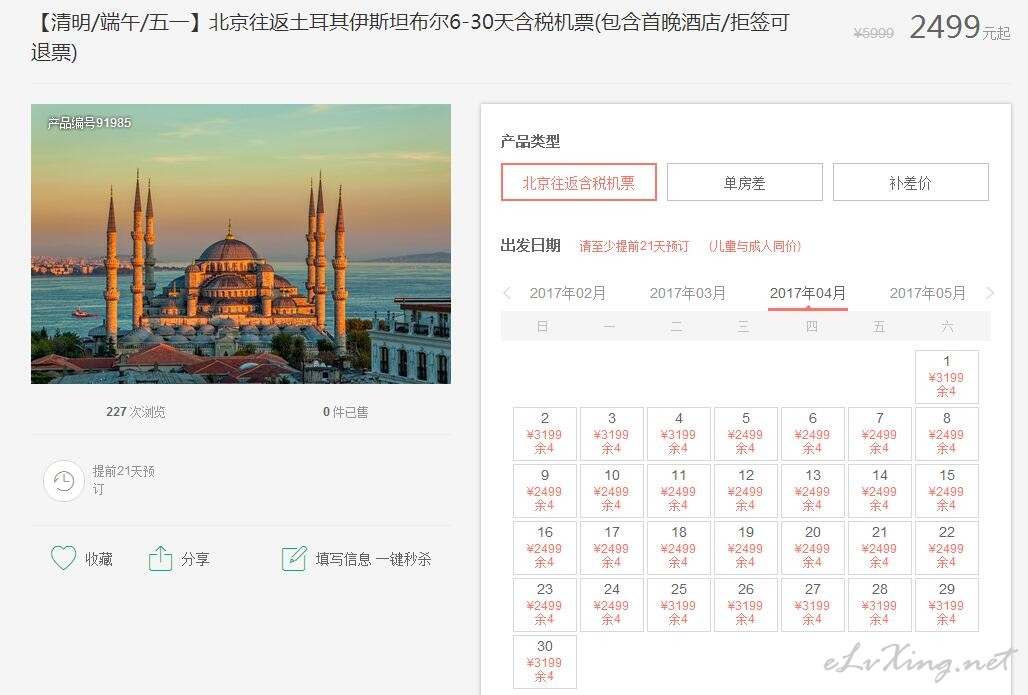
Task: Switch to the 2017年03月 tab
Action: pos(688,293)
